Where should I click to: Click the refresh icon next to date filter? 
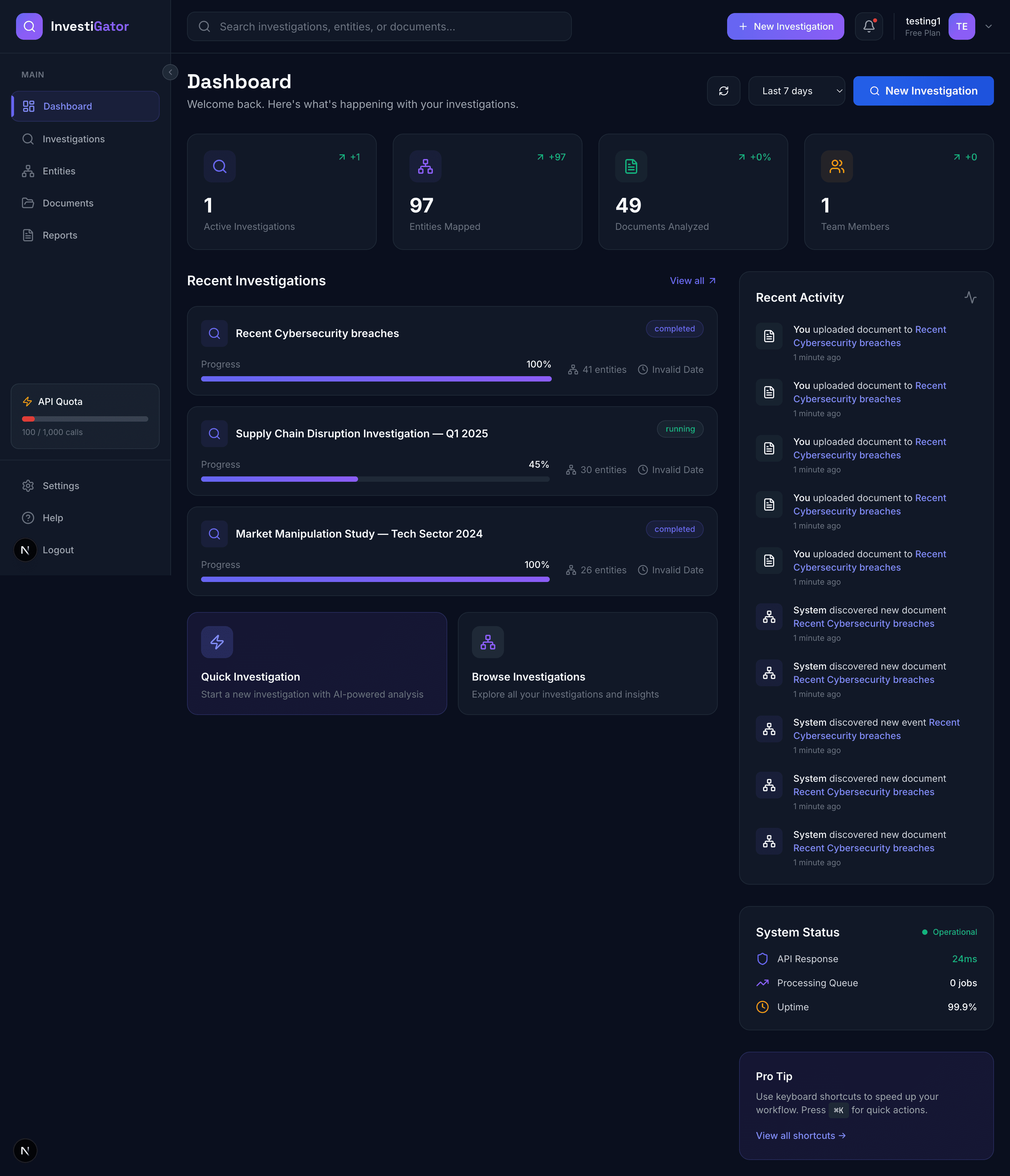coord(723,91)
